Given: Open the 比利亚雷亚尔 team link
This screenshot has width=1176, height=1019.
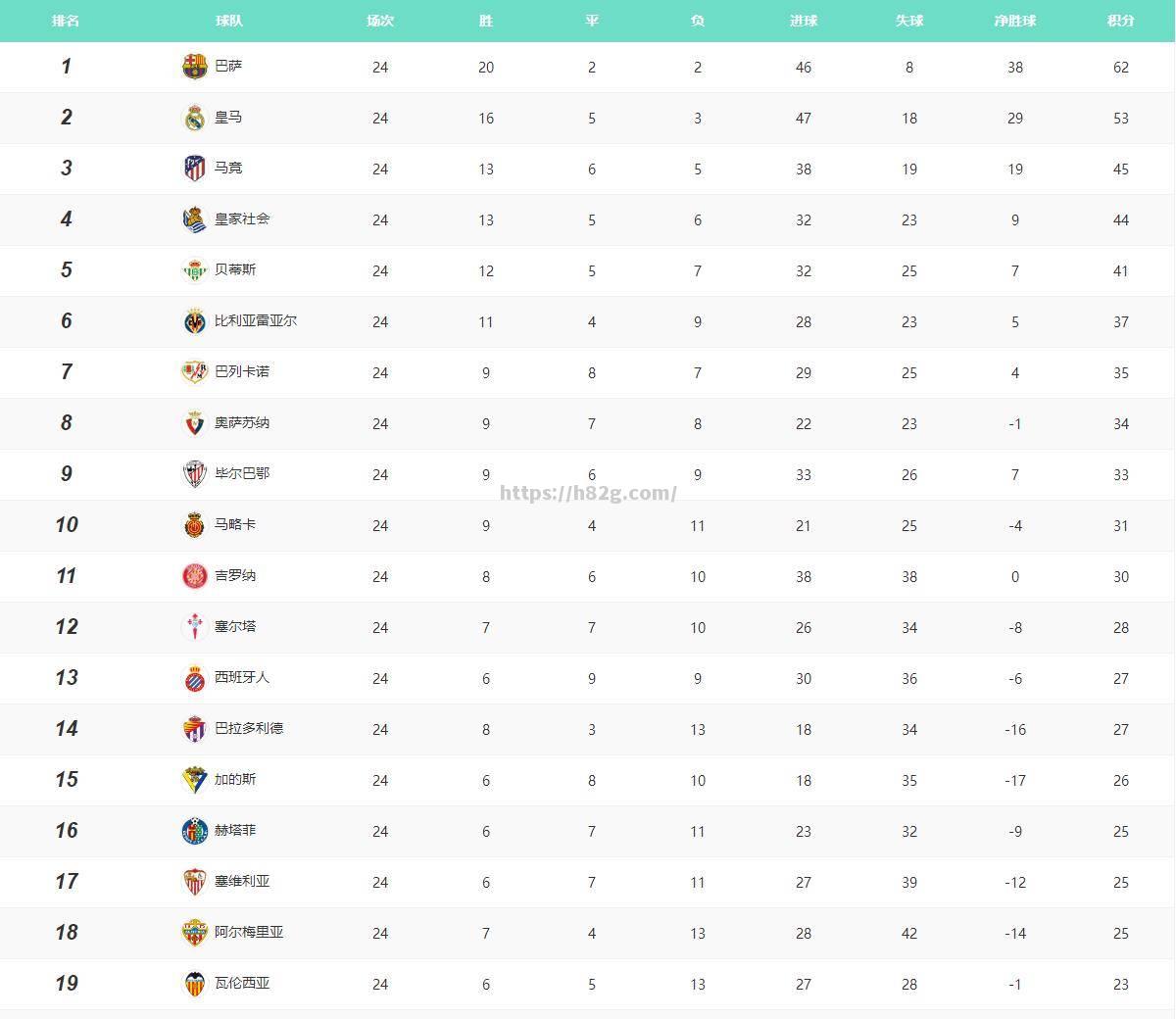Looking at the screenshot, I should point(256,320).
